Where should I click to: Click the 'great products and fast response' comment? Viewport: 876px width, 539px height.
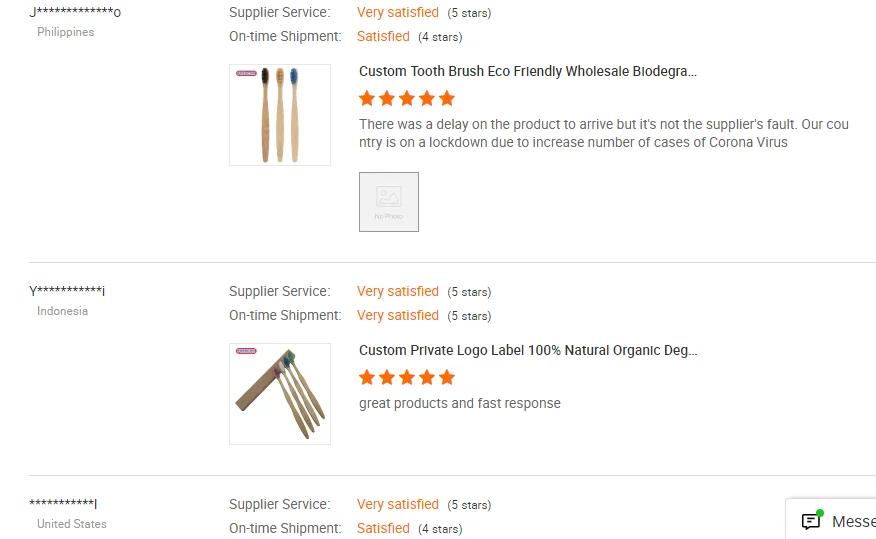460,404
